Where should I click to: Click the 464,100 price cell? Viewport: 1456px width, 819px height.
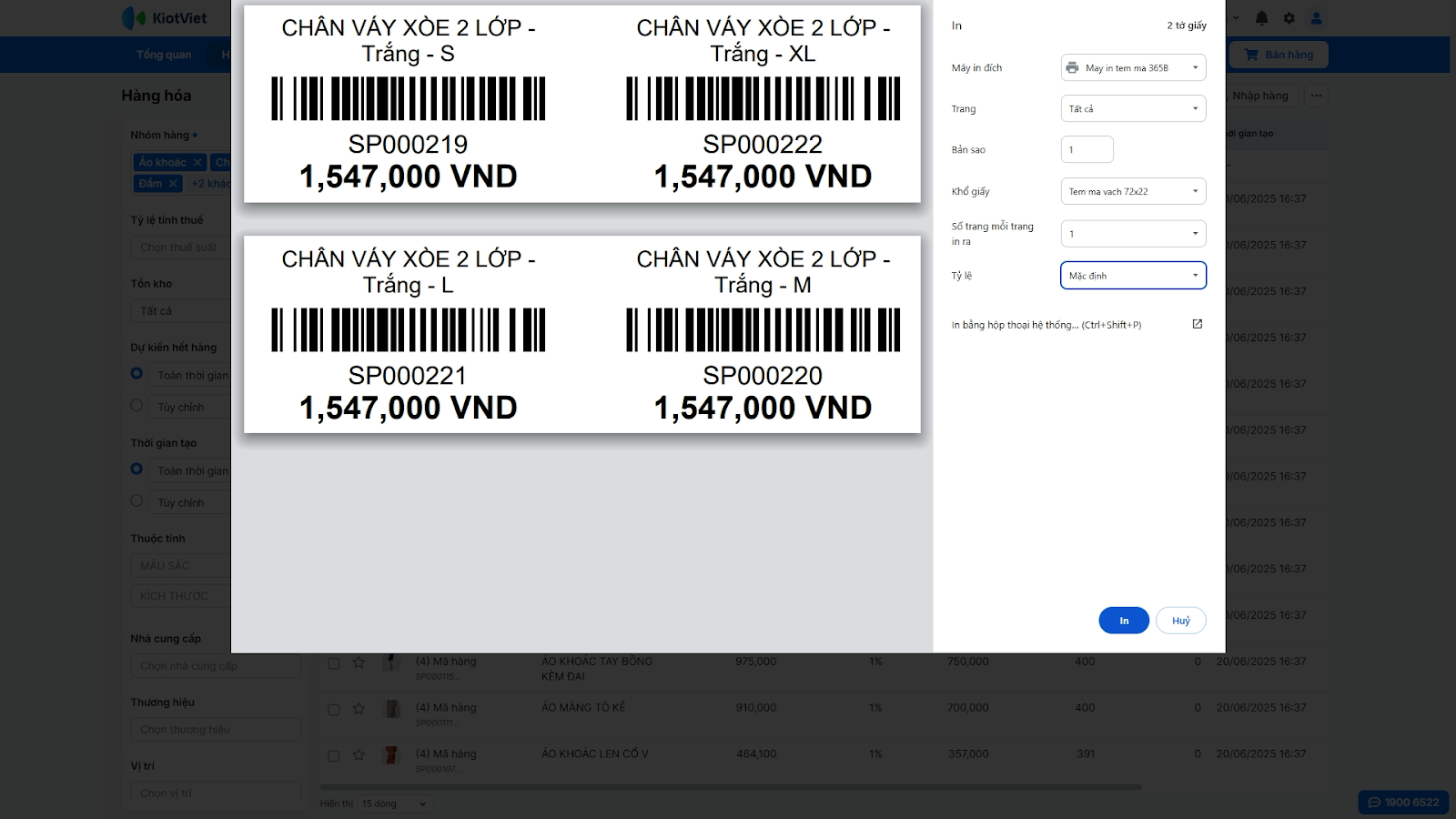pos(756,754)
